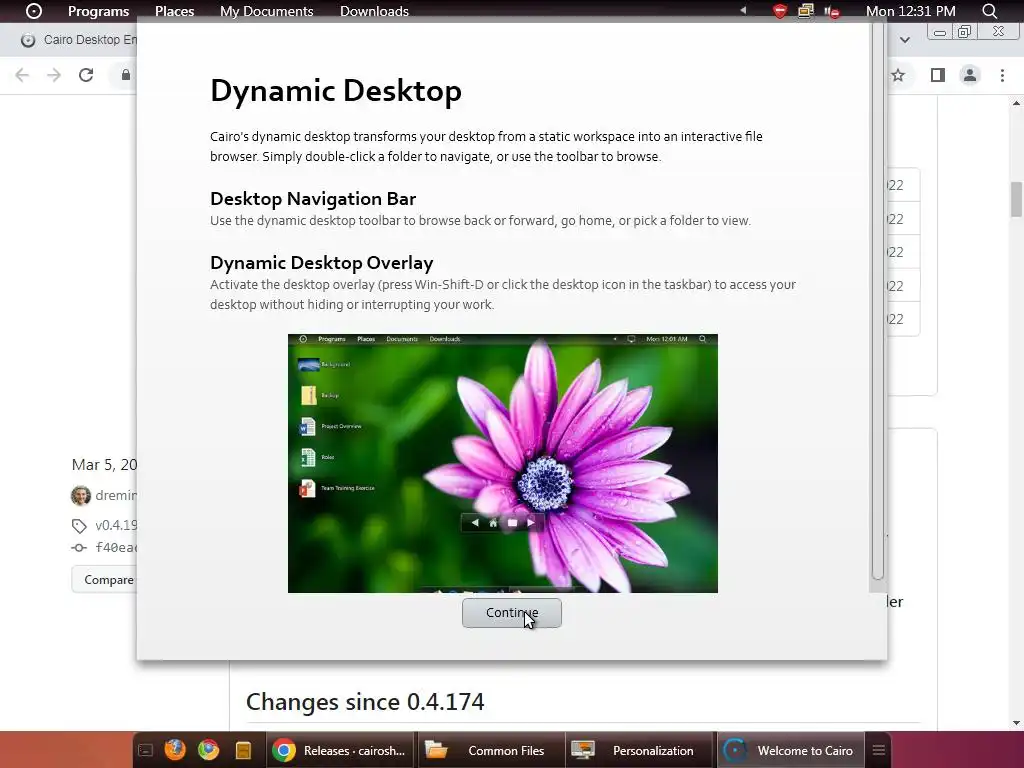1024x768 pixels.
Task: Click the Desktop Navigation Bar heading
Action: coord(313,199)
